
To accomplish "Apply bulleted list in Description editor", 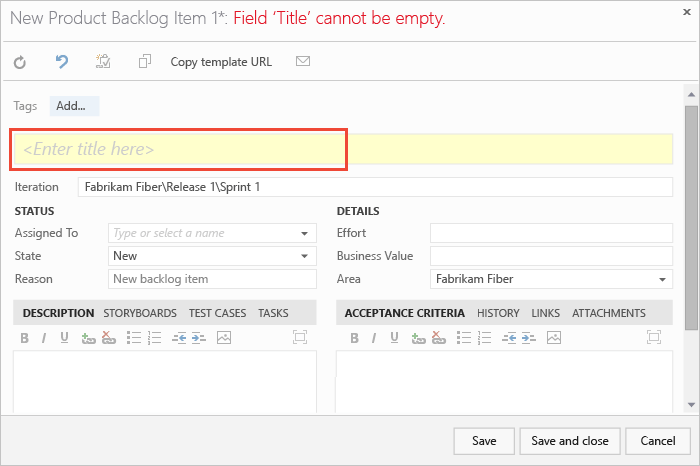I will tap(133, 338).
